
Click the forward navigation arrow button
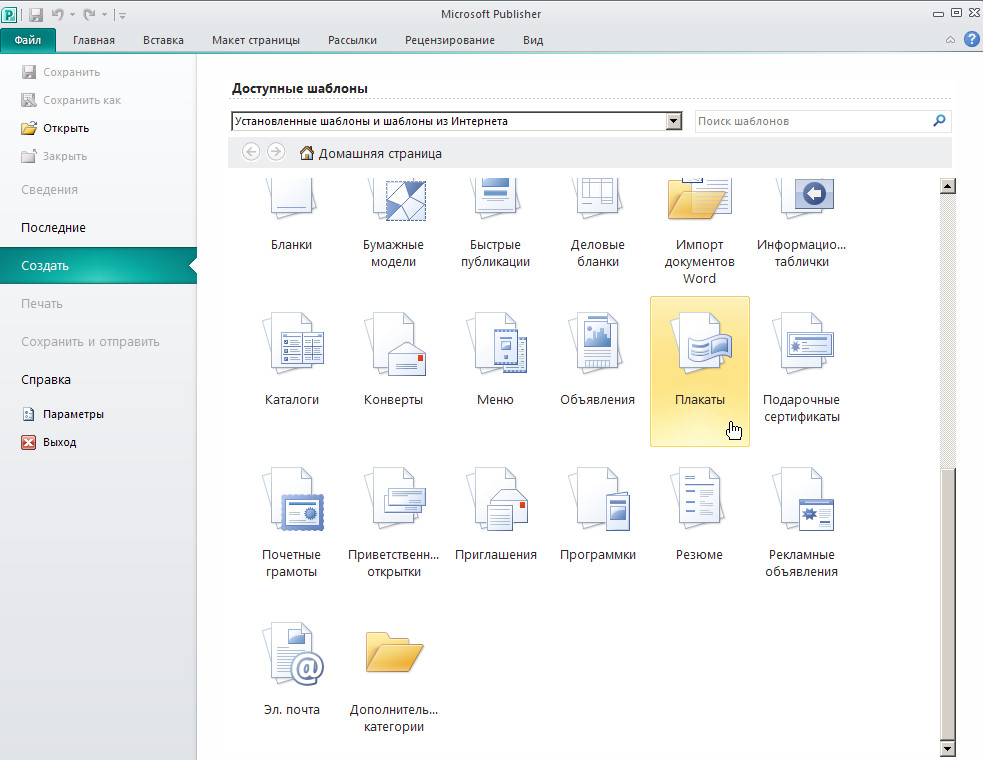[x=276, y=152]
